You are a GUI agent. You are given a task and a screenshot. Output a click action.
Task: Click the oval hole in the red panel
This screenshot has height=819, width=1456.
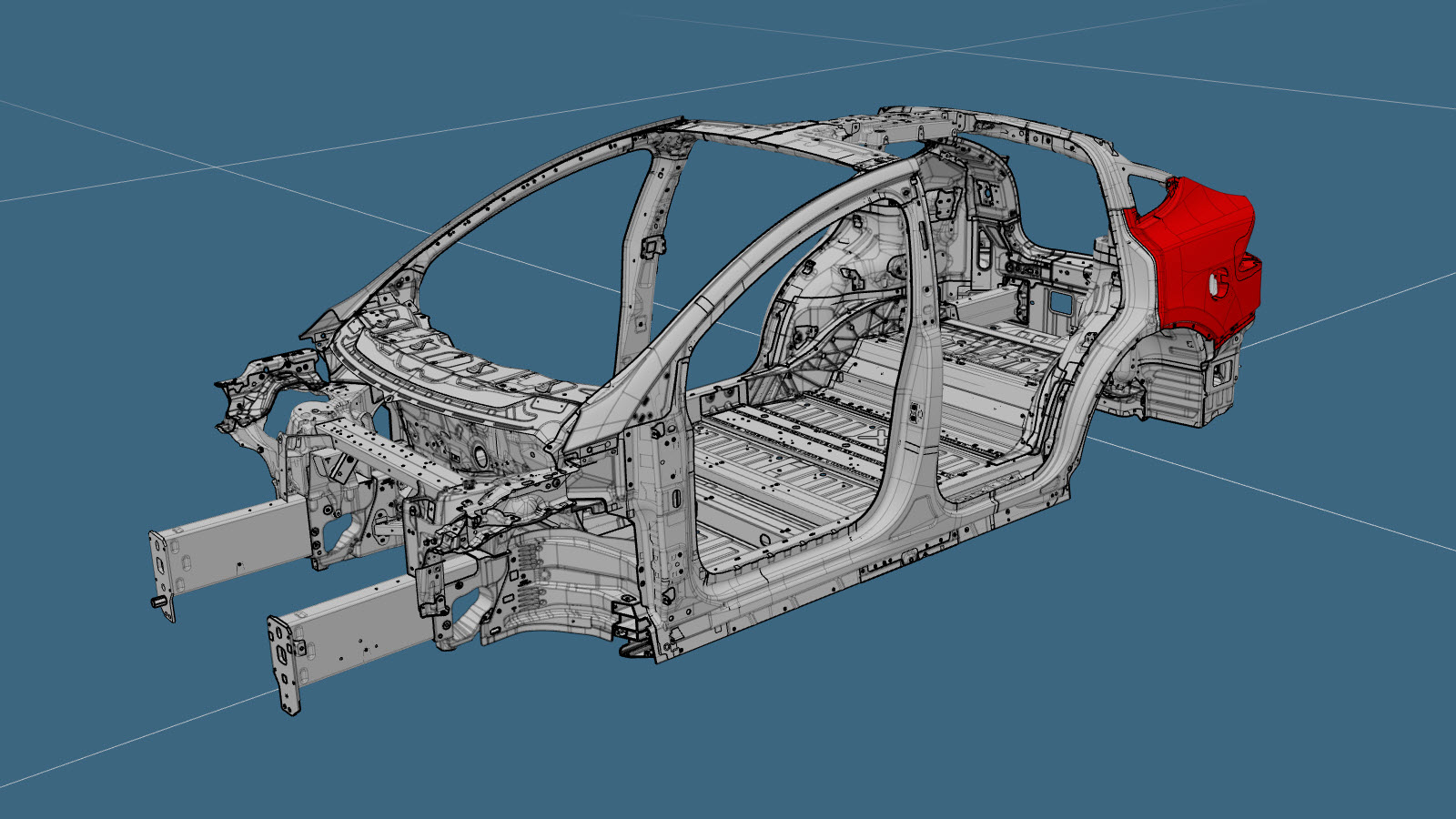(x=1217, y=284)
